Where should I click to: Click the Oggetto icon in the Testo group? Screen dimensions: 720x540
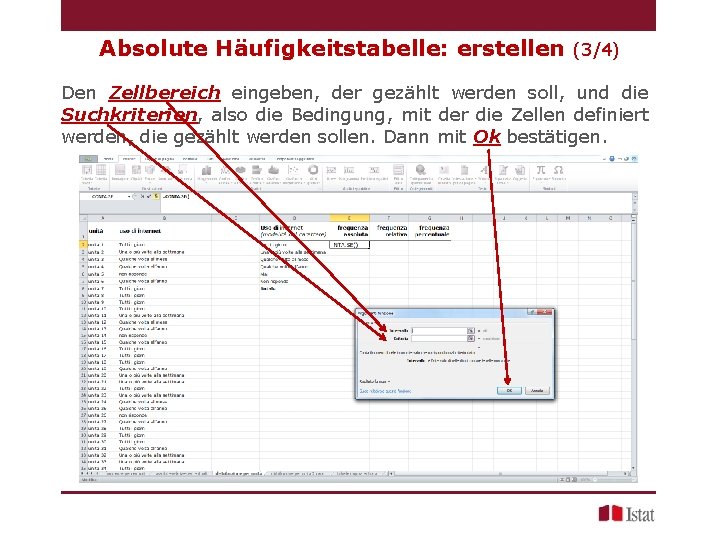coord(519,170)
